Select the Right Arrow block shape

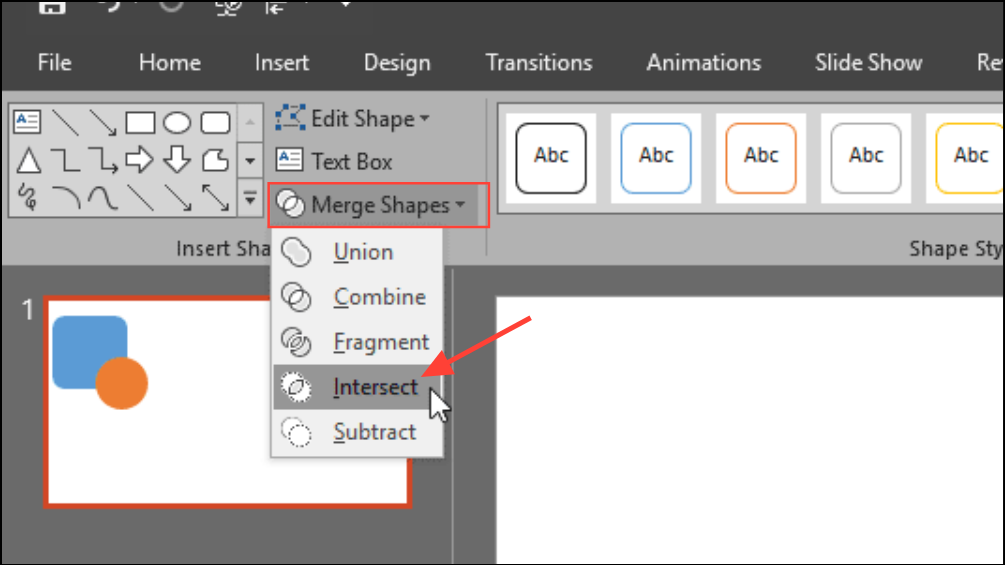click(x=140, y=160)
